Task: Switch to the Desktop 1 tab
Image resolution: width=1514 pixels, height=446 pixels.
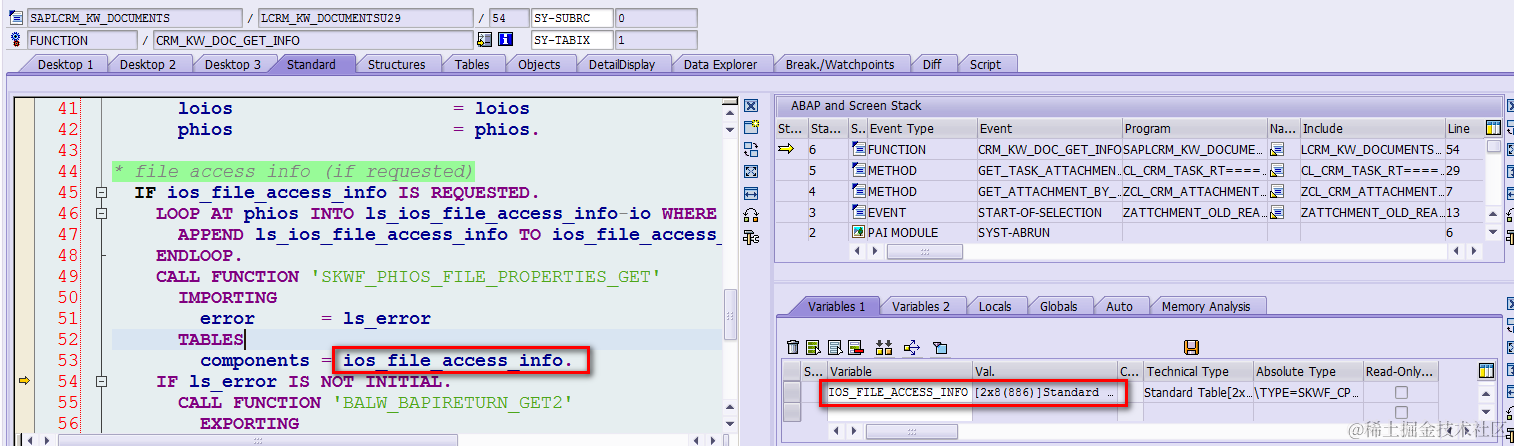Action: pos(66,64)
